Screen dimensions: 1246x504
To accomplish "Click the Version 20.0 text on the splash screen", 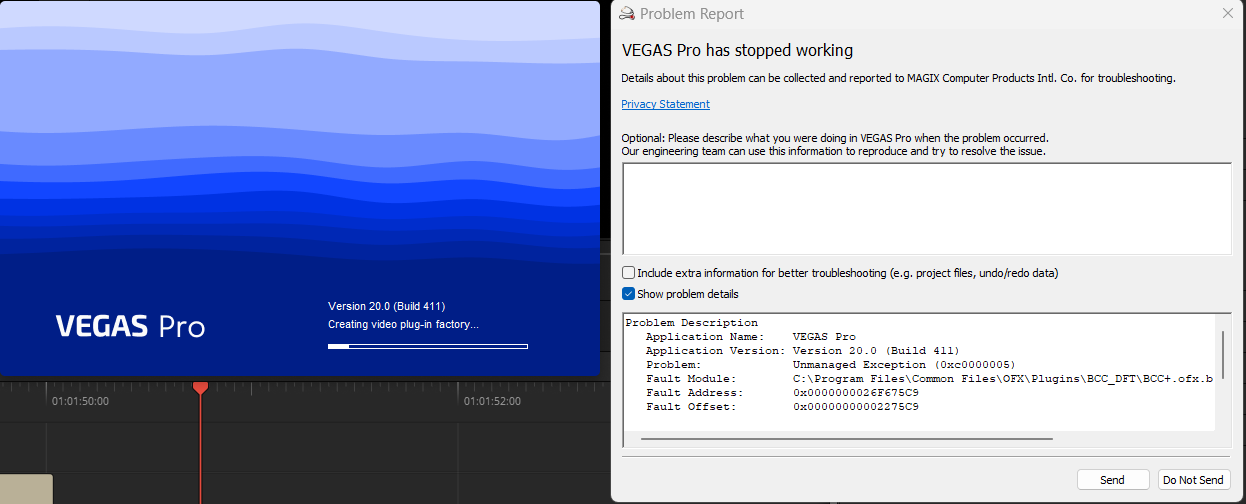I will pos(386,306).
